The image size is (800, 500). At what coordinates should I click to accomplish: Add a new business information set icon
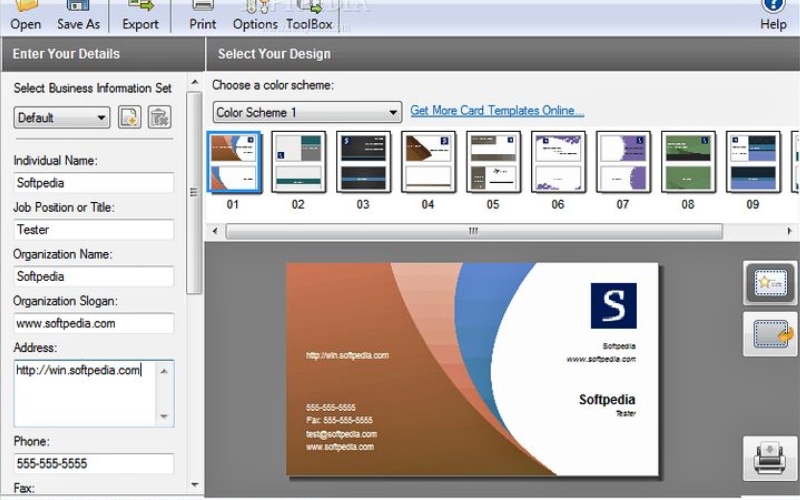point(130,117)
